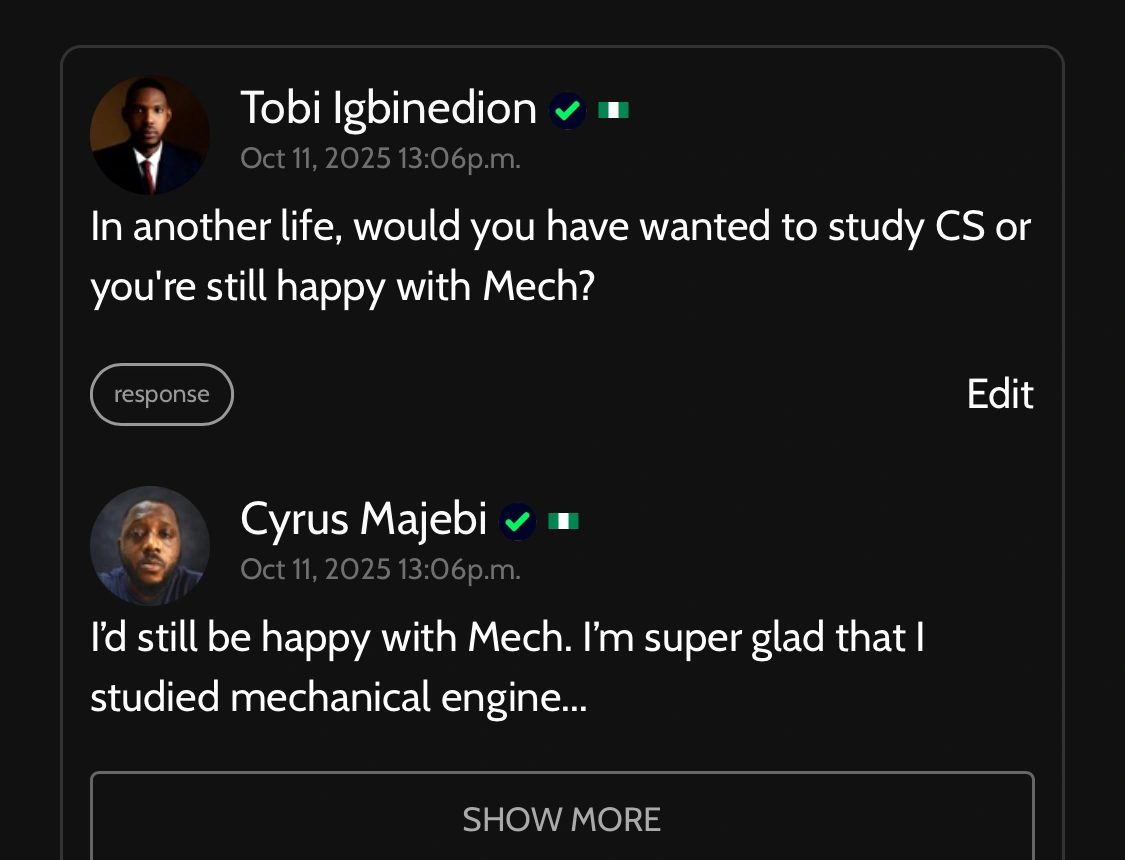Expand the reply with SHOW MORE
Viewport: 1125px width, 860px height.
[x=562, y=819]
